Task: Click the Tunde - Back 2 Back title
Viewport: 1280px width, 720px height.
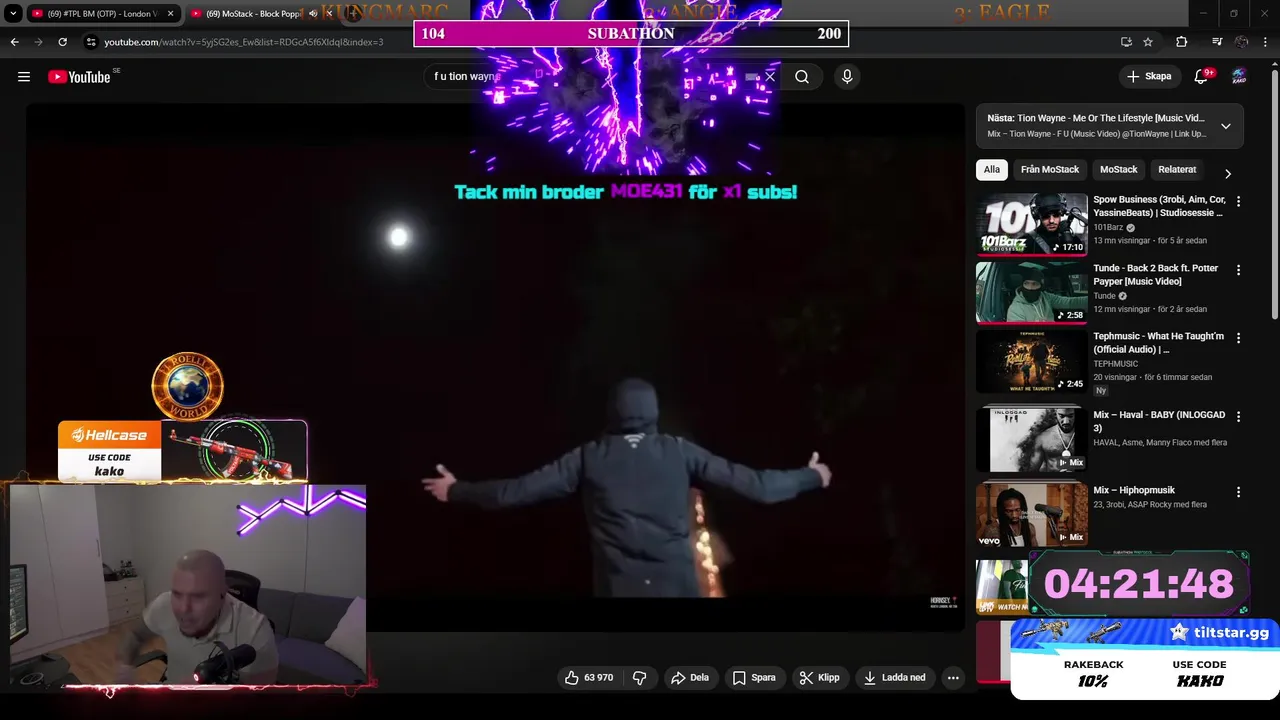Action: (1156, 275)
